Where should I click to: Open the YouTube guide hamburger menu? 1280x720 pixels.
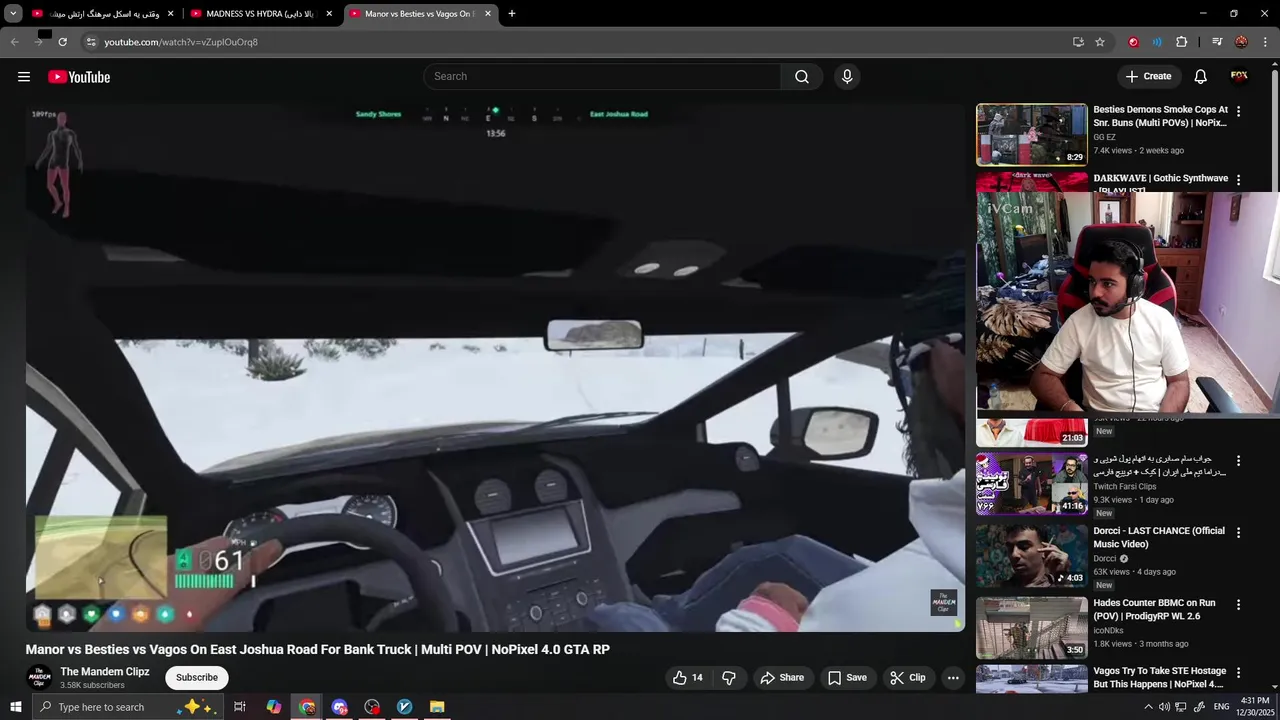coord(24,77)
